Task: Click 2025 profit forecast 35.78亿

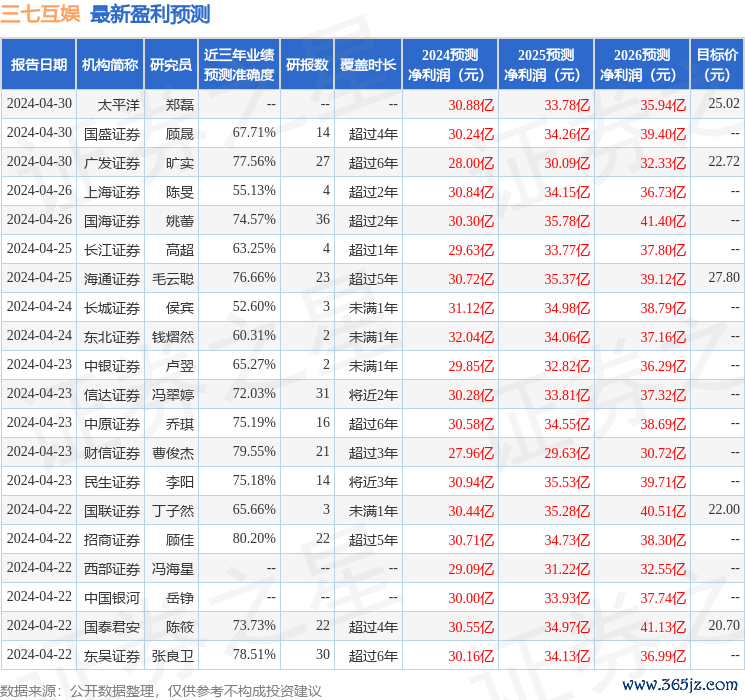Action: click(x=567, y=221)
